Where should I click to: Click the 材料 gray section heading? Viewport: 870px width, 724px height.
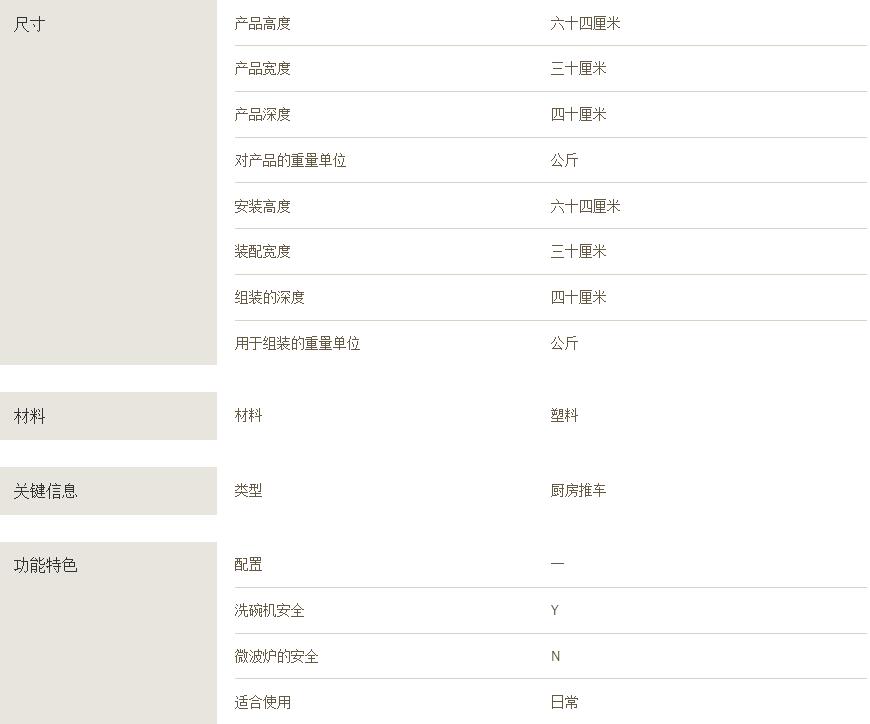coord(30,416)
